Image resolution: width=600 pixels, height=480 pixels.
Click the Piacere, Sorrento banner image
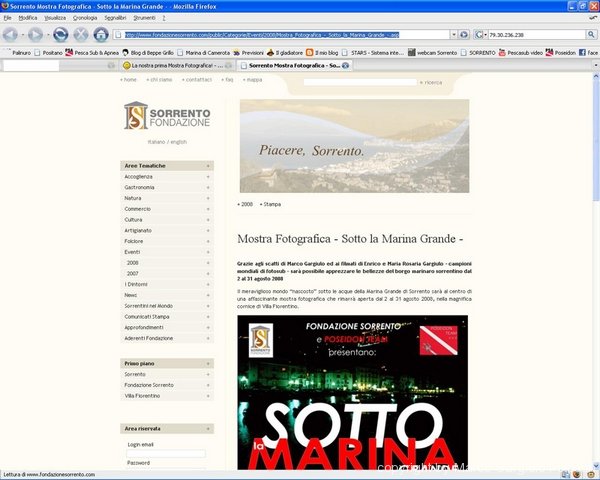(354, 146)
